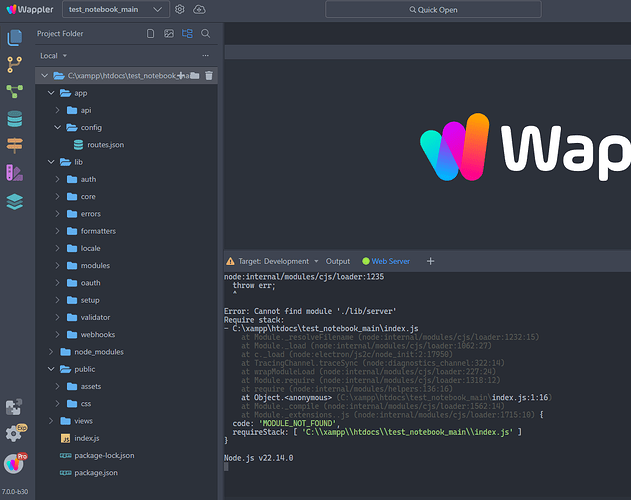Click the new file icon

(x=151, y=33)
